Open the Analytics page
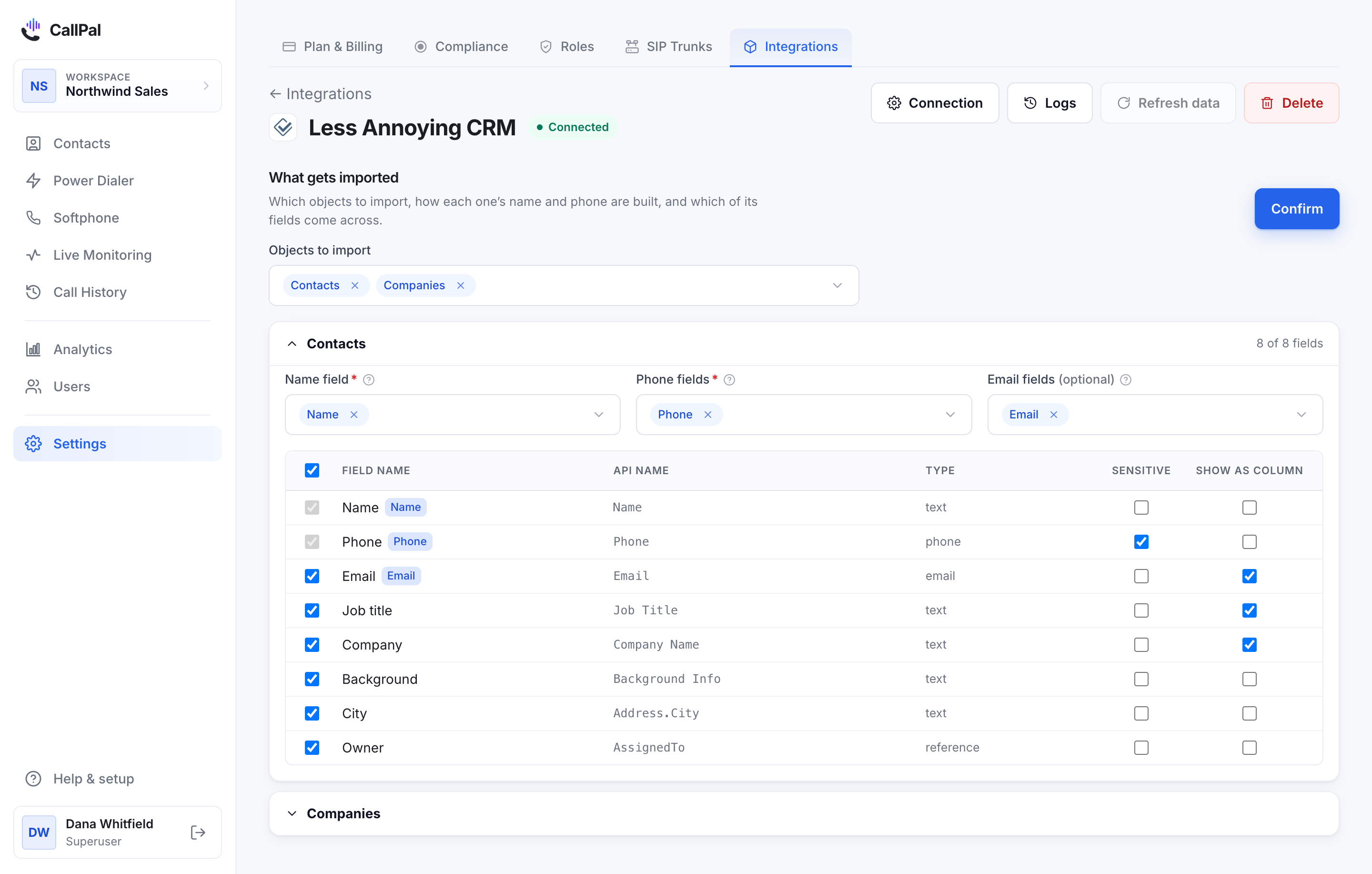1372x874 pixels. tap(117, 349)
